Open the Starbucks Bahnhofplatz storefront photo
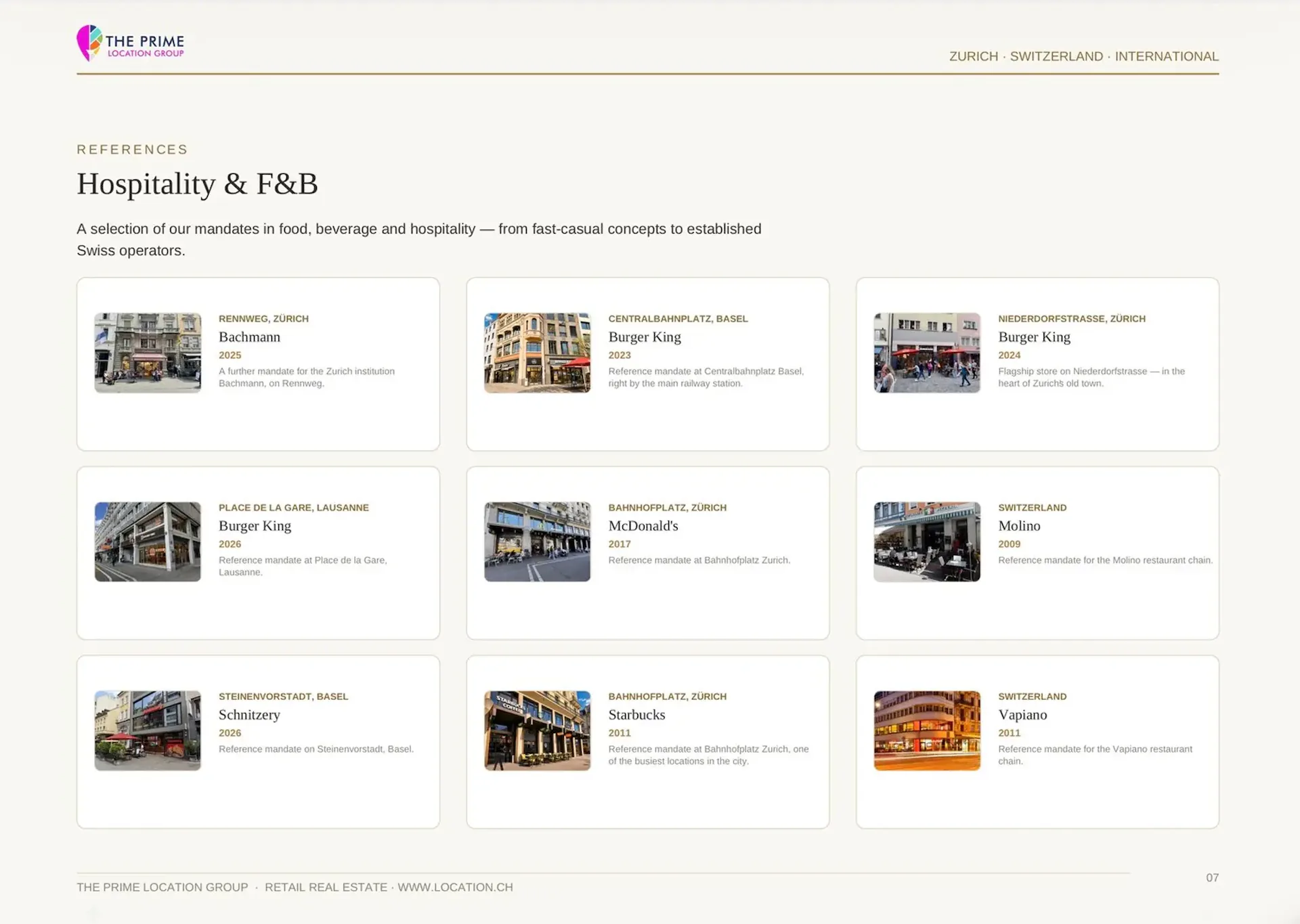Image resolution: width=1300 pixels, height=924 pixels. [x=538, y=730]
